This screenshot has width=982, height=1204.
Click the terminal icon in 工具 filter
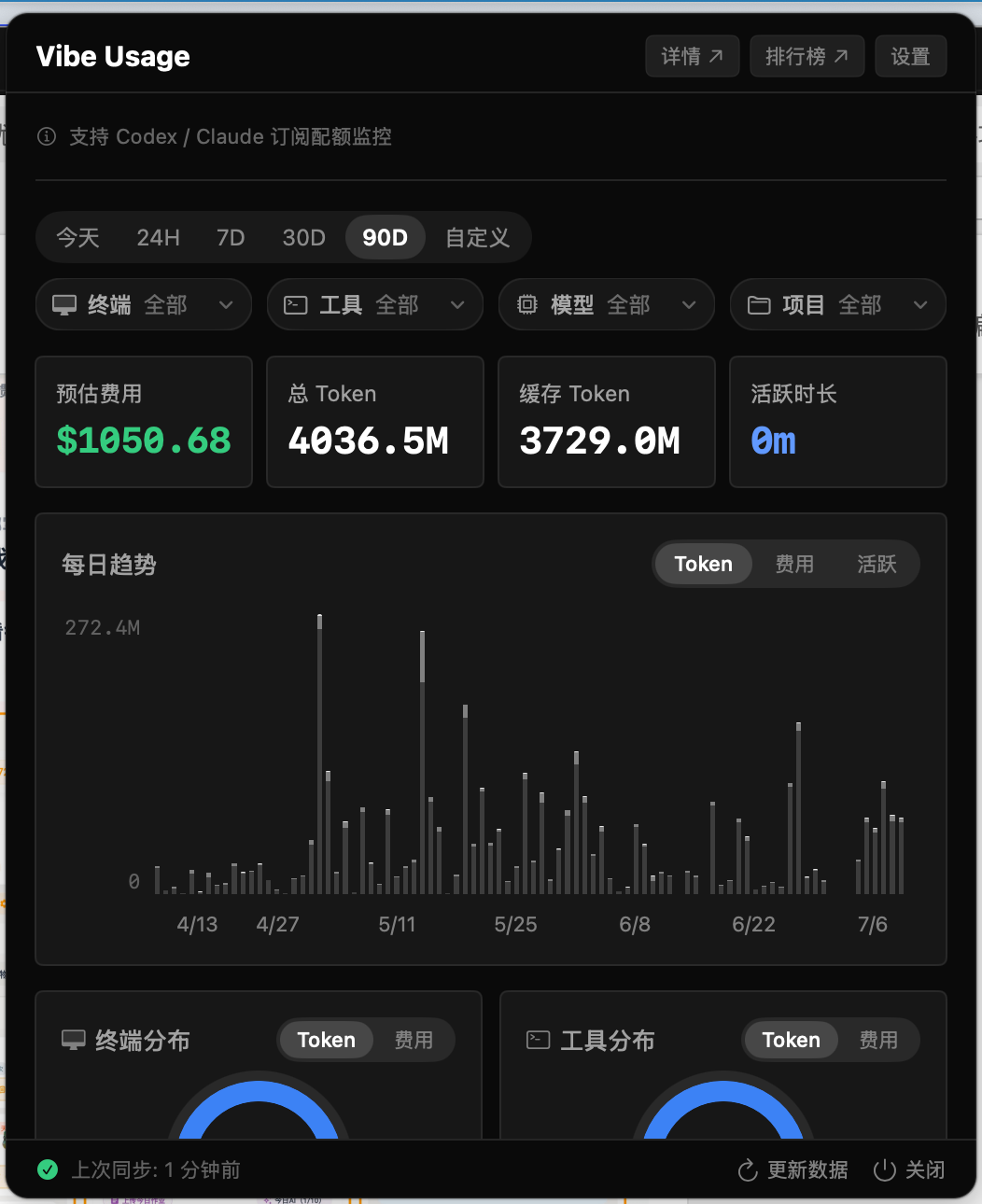[x=296, y=305]
